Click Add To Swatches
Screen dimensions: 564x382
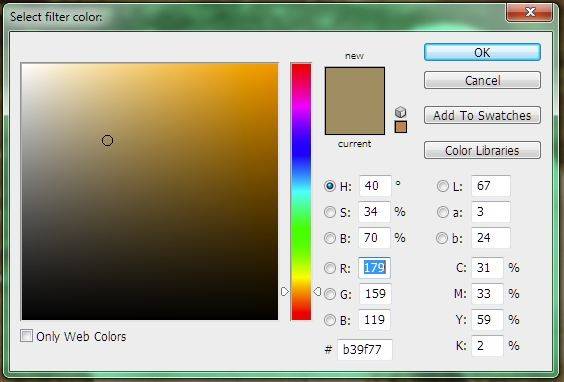tap(482, 115)
